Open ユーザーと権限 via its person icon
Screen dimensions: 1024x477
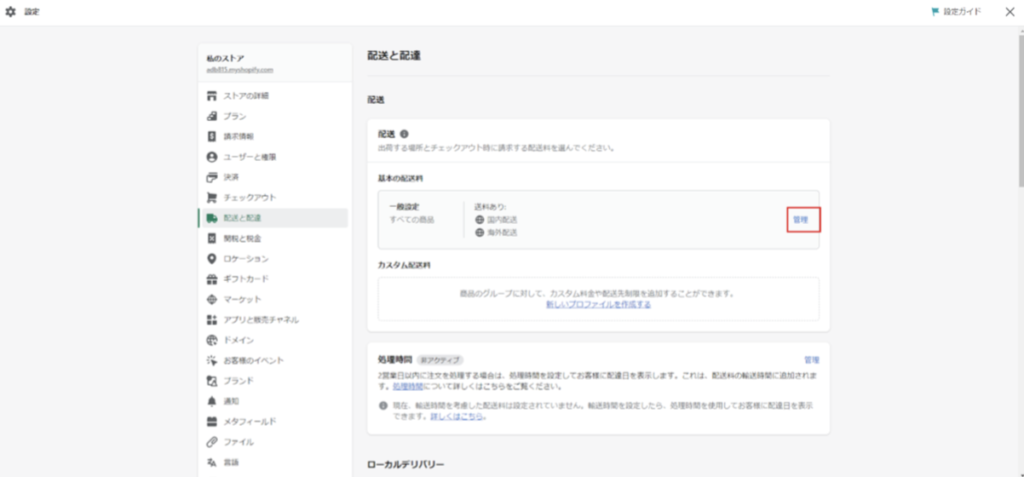211,157
